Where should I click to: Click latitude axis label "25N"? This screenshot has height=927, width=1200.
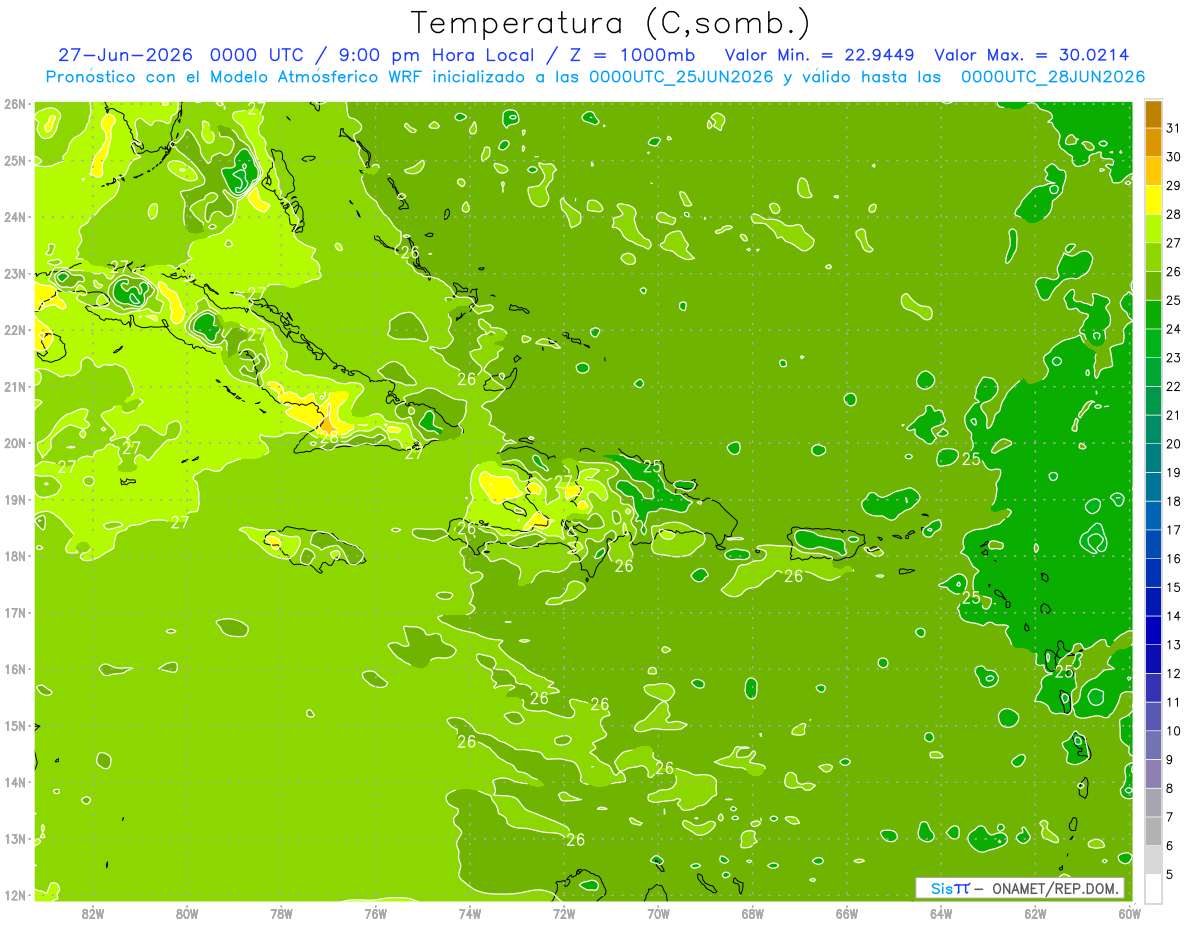pos(14,160)
